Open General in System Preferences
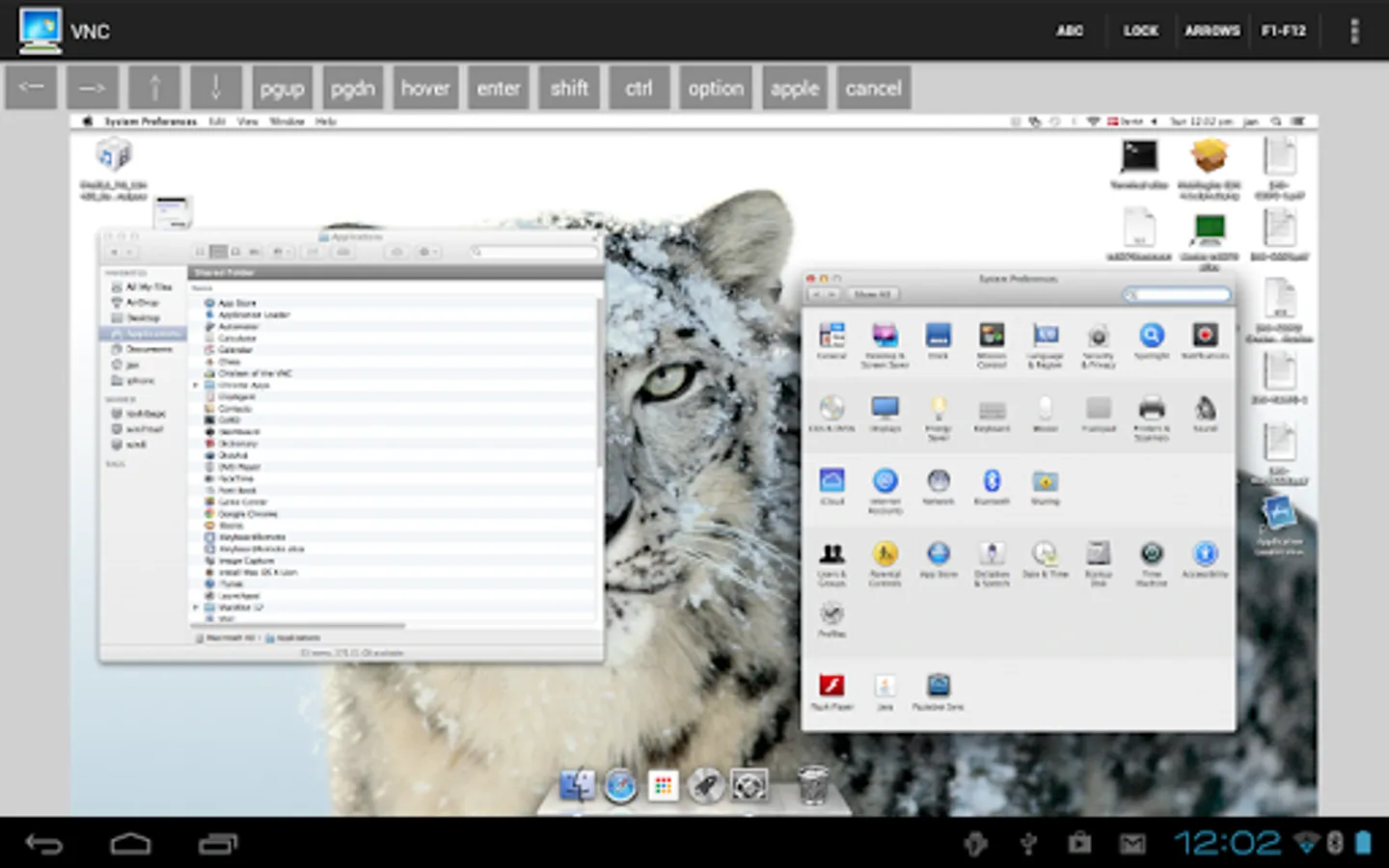1389x868 pixels. click(x=831, y=342)
